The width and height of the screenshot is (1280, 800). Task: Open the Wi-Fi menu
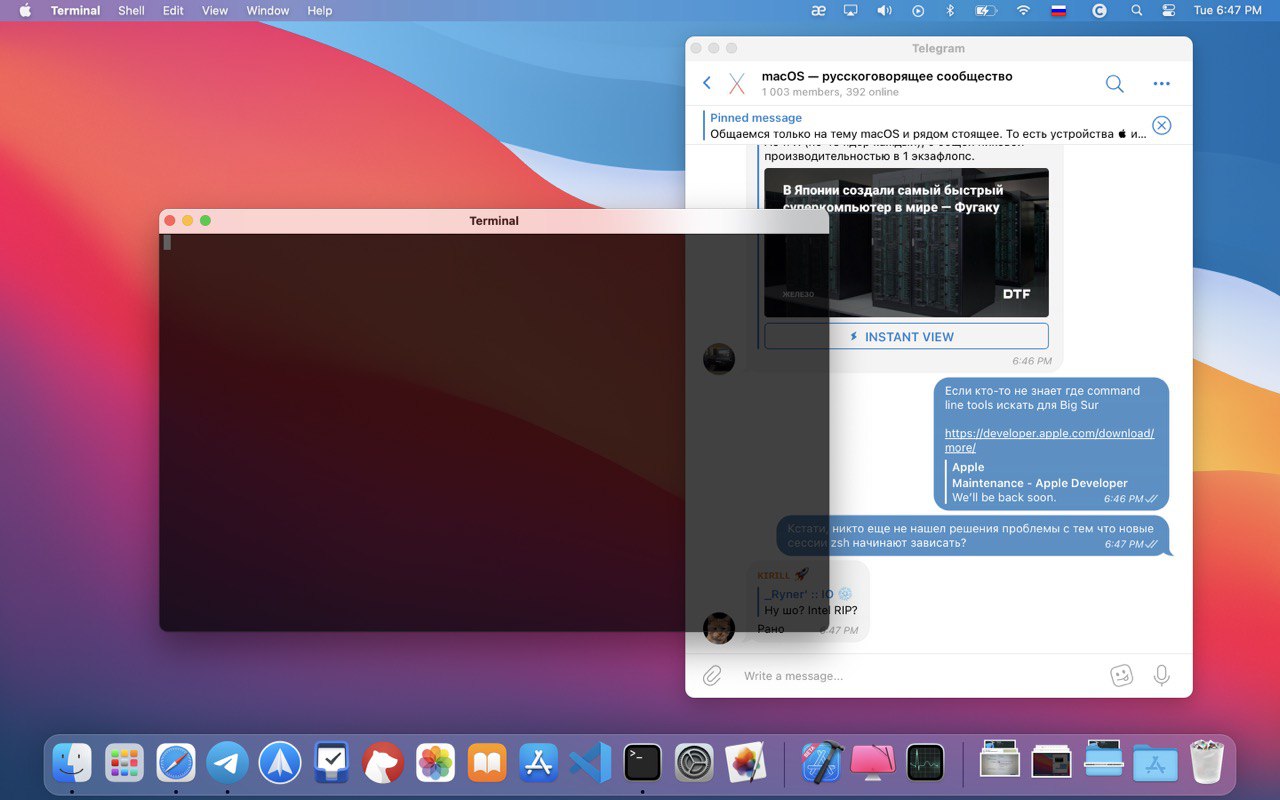click(1023, 10)
